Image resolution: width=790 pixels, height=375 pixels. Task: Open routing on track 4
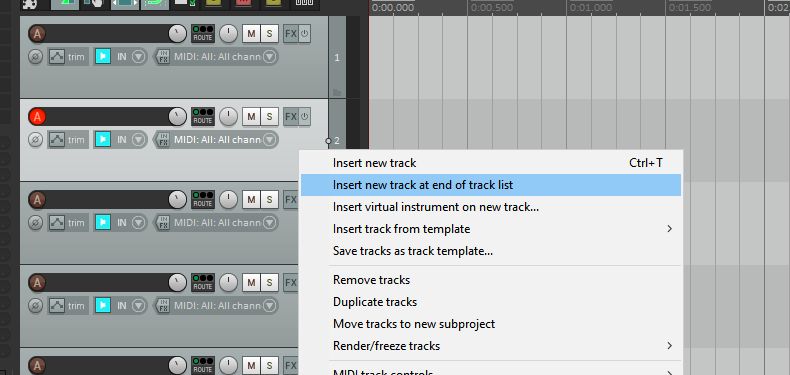click(203, 283)
